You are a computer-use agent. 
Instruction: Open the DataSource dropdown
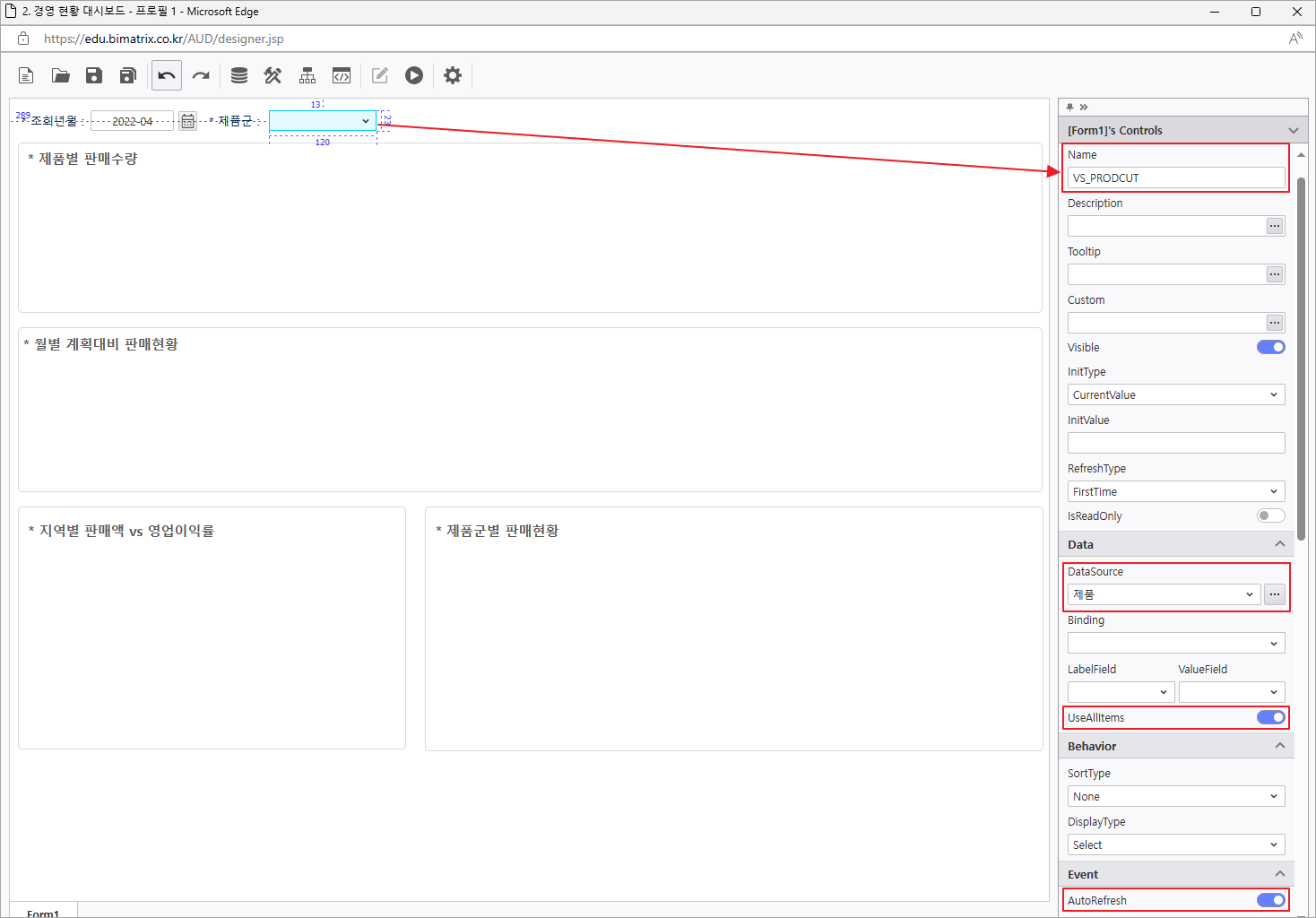(1164, 594)
